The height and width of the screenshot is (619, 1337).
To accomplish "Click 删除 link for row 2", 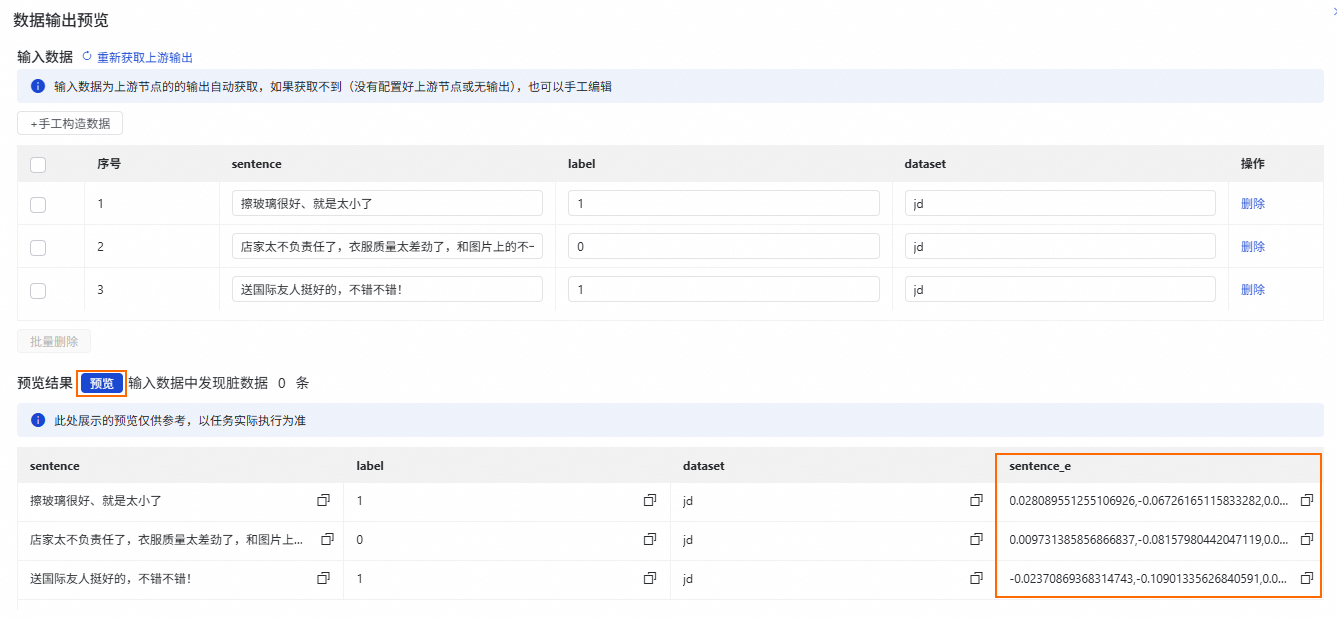I will click(x=1252, y=247).
